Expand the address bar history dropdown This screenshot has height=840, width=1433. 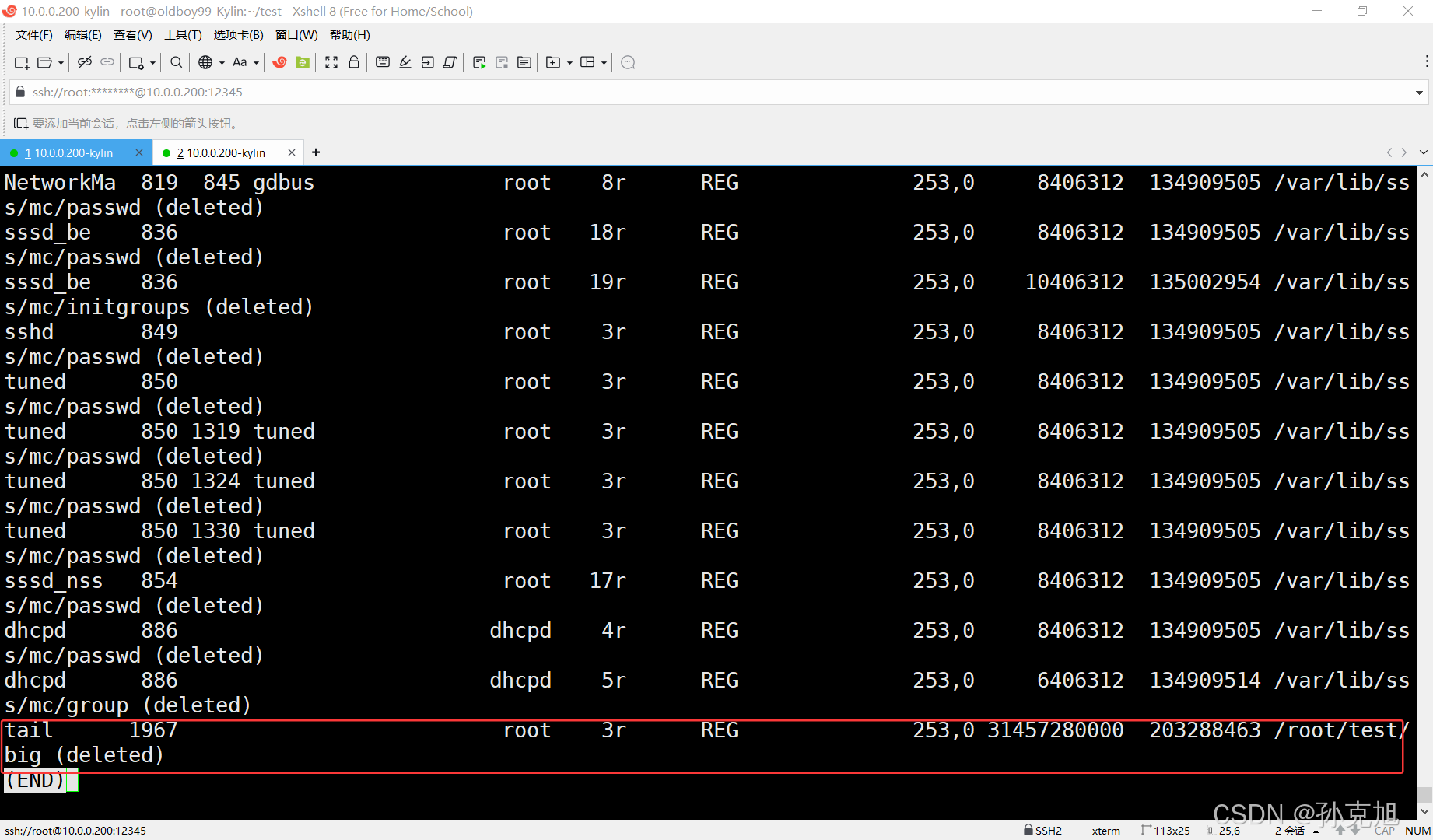point(1419,93)
